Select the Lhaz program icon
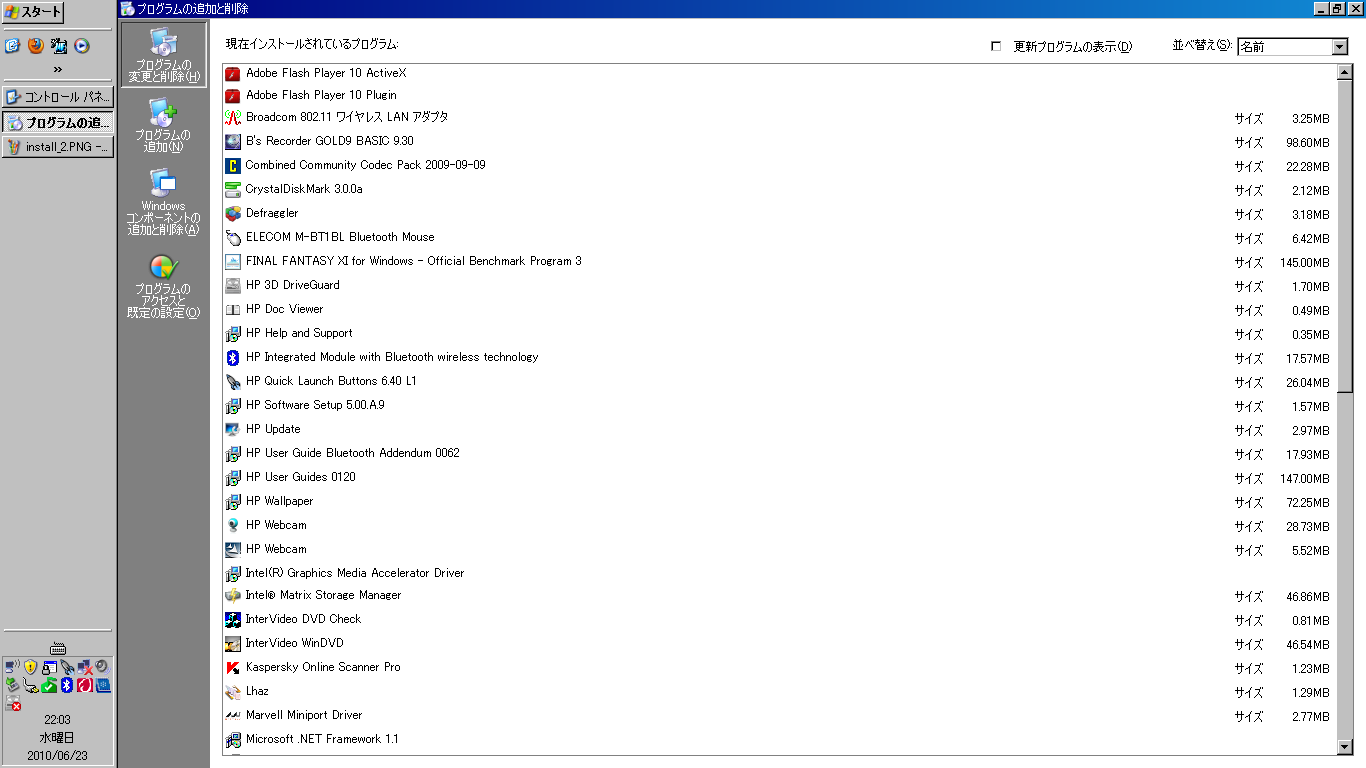1366x768 pixels. point(233,692)
